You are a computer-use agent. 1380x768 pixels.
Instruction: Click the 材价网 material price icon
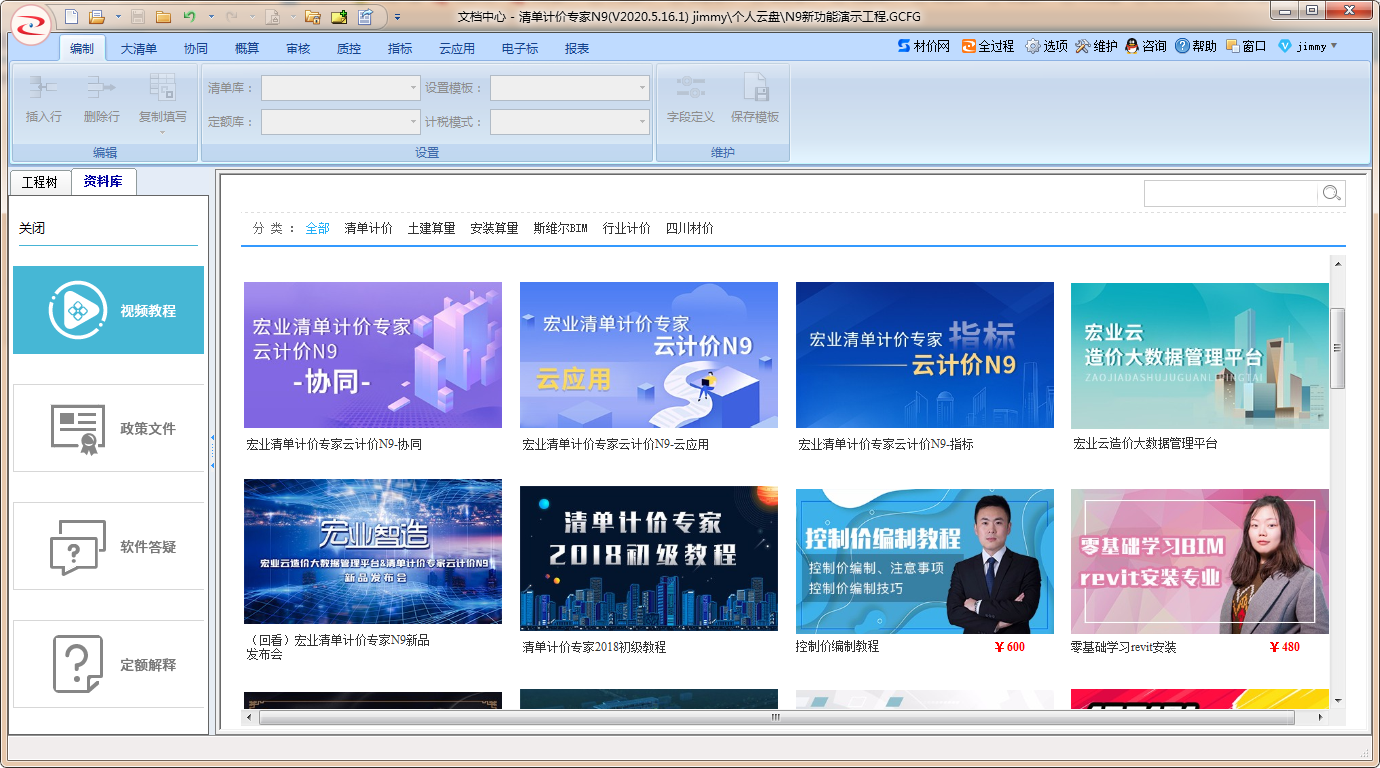coord(923,46)
